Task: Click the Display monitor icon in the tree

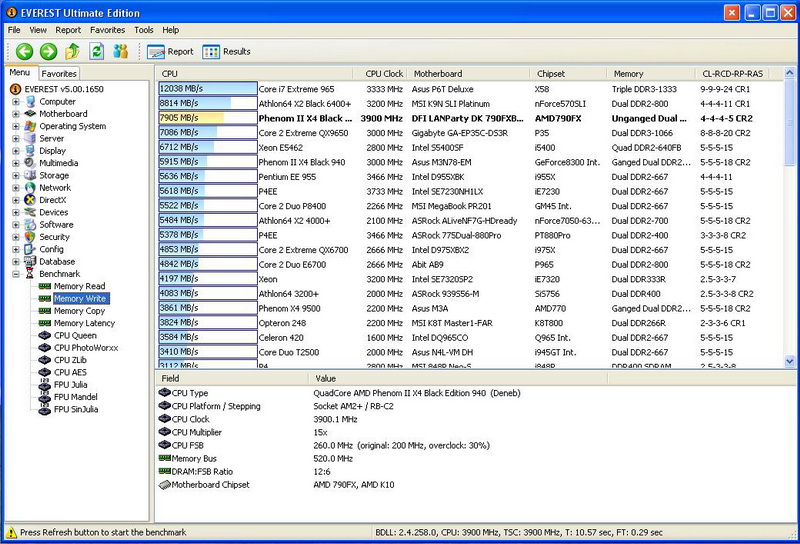Action: coord(31,151)
